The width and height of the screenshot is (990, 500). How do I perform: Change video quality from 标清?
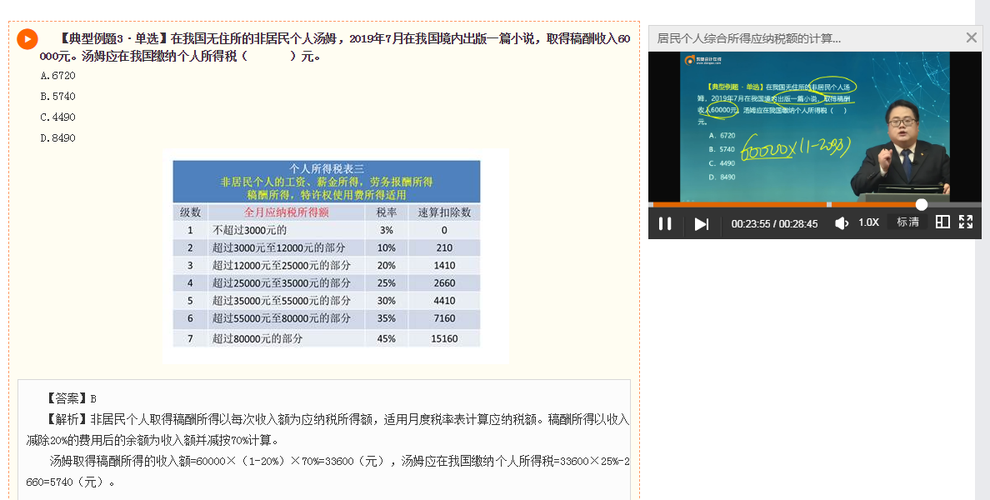coord(908,222)
